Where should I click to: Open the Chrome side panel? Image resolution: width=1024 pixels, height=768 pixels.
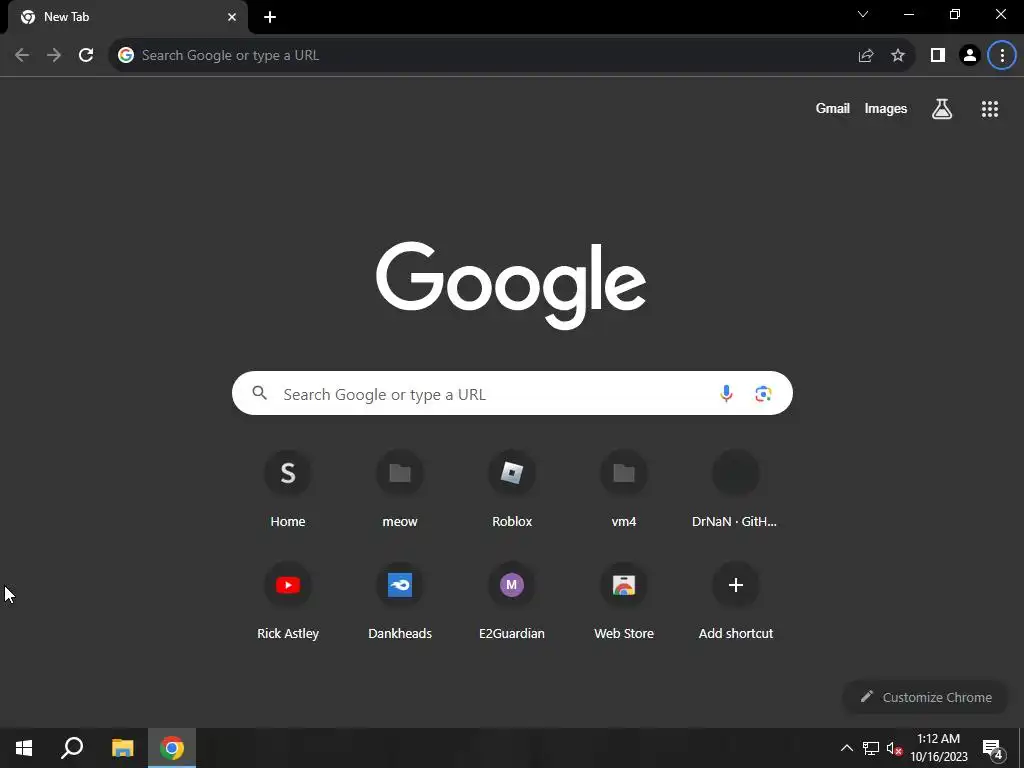[x=938, y=56]
